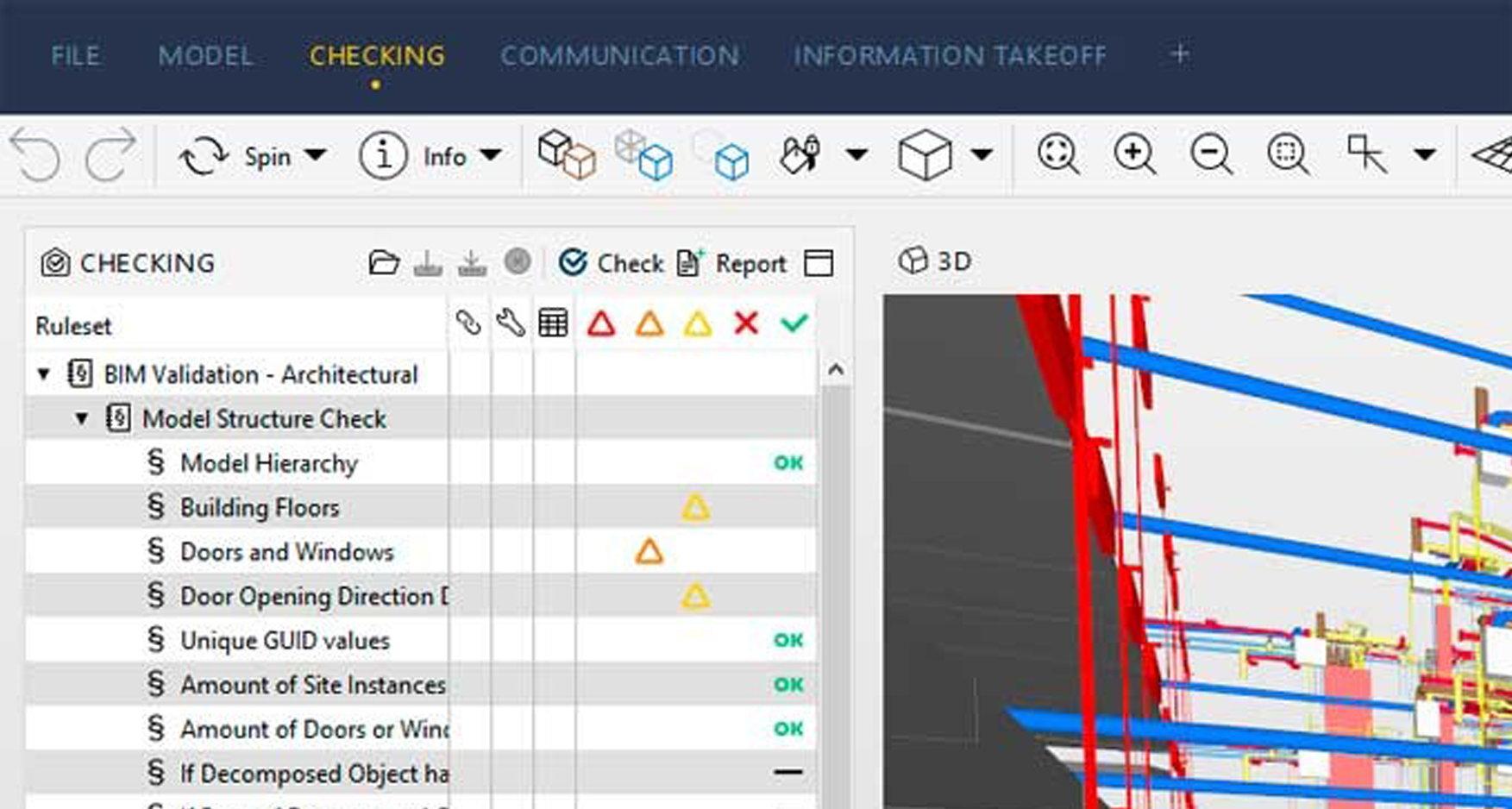Open the Spin tool dropdown arrow

coord(316,156)
